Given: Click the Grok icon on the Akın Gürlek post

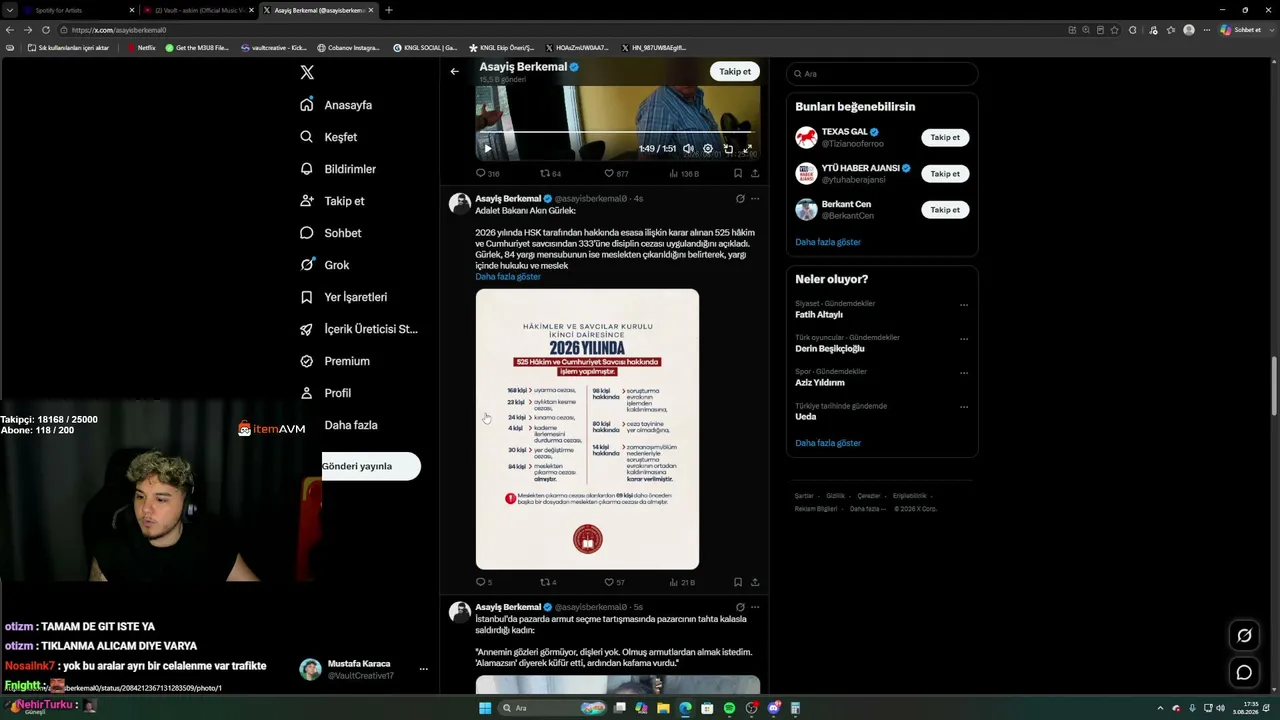Looking at the screenshot, I should [740, 199].
